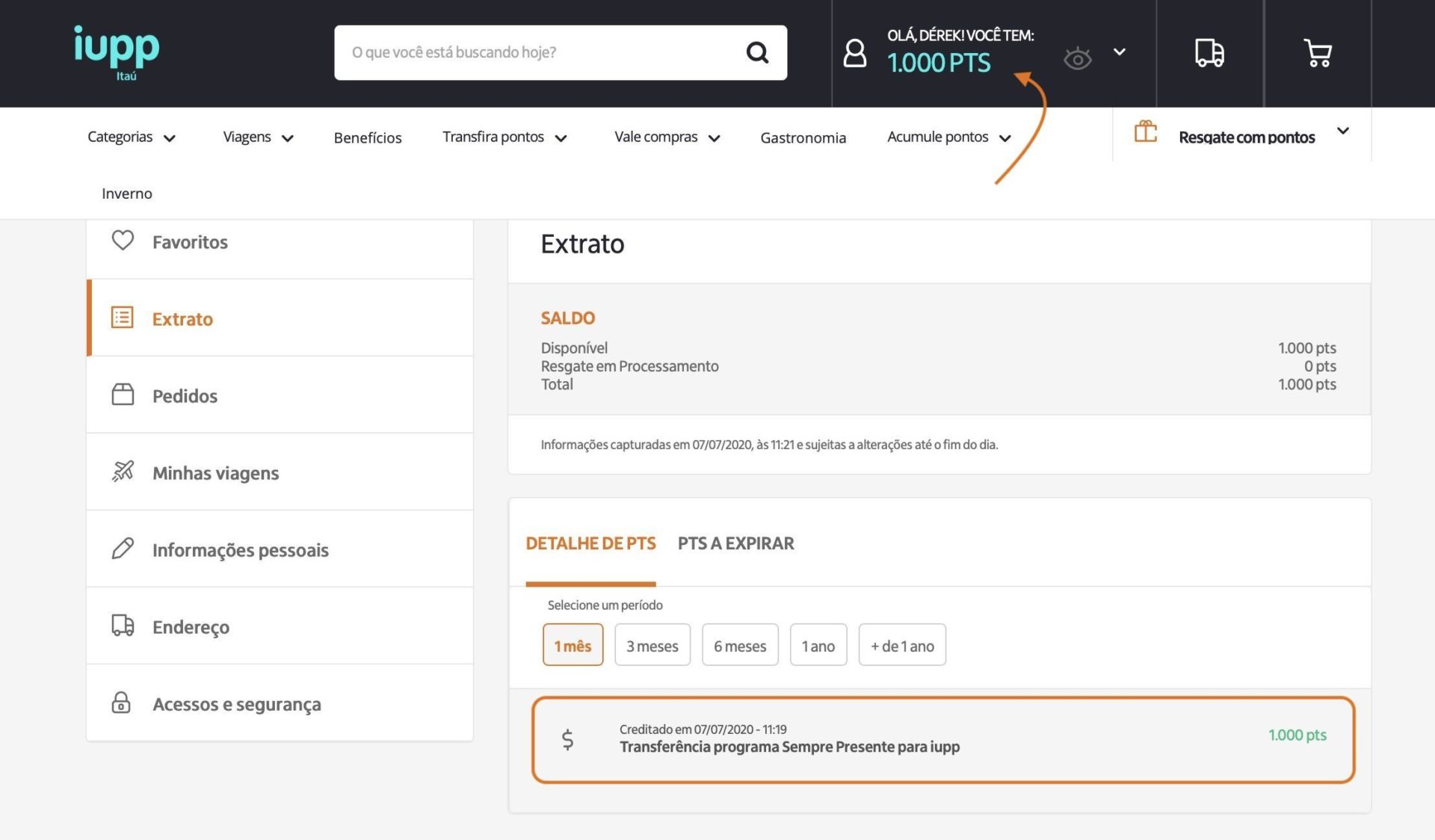The height and width of the screenshot is (840, 1435).
Task: Select the 6 meses period
Action: [x=740, y=645]
